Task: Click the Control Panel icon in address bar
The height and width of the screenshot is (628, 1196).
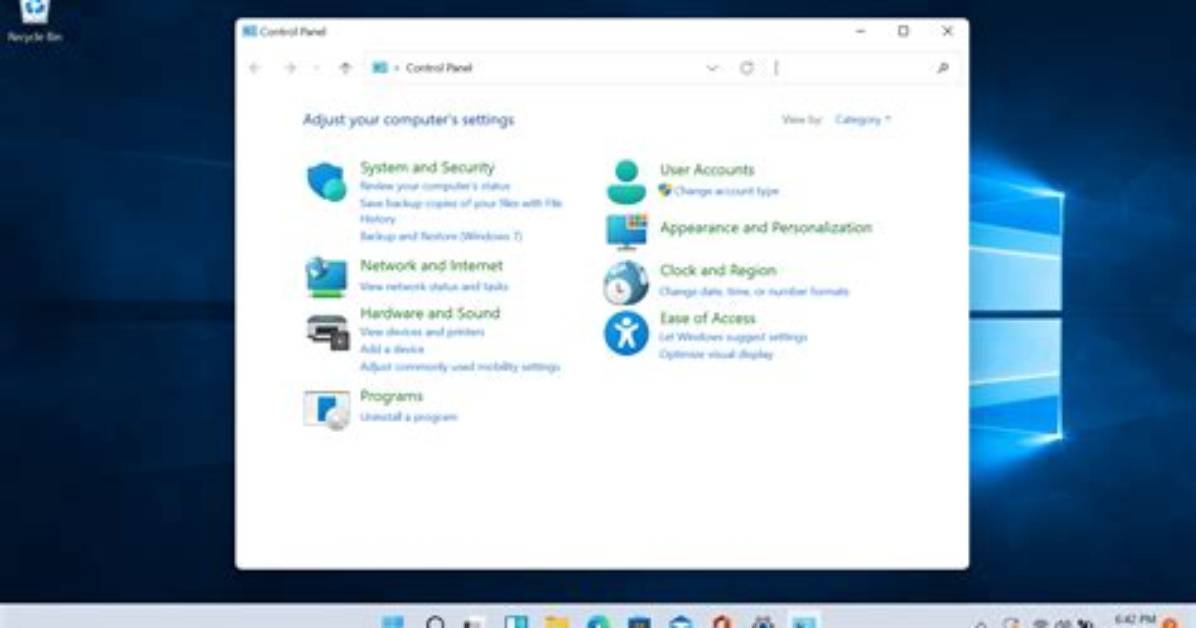Action: (x=379, y=68)
